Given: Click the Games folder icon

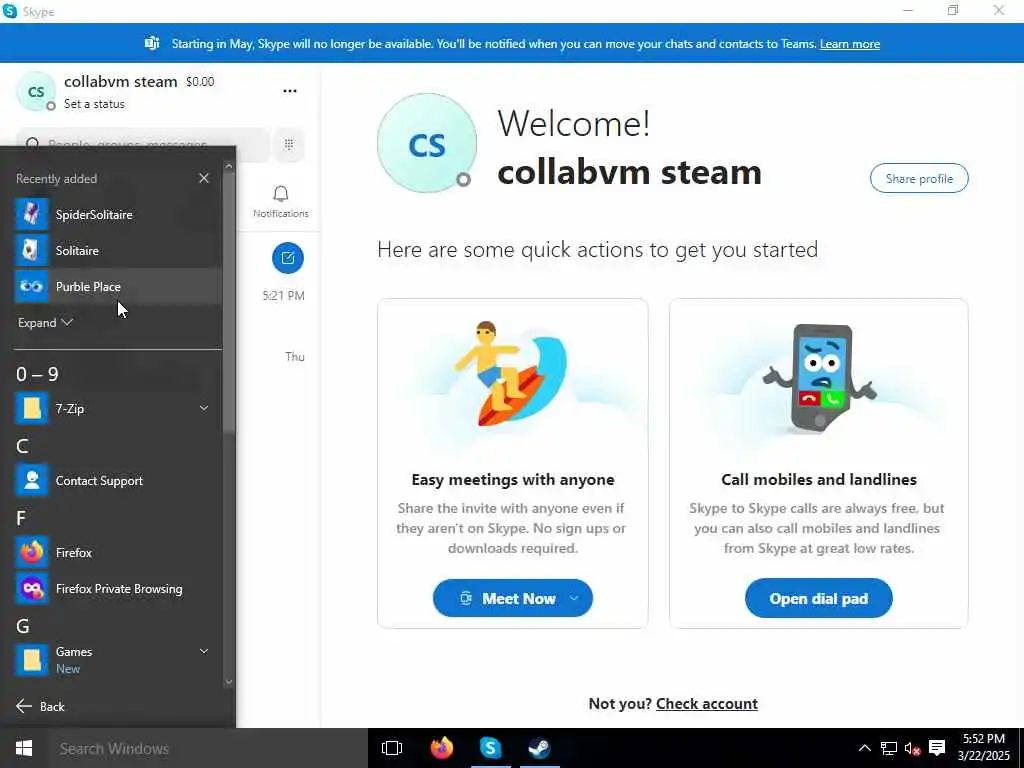Looking at the screenshot, I should tap(31, 660).
